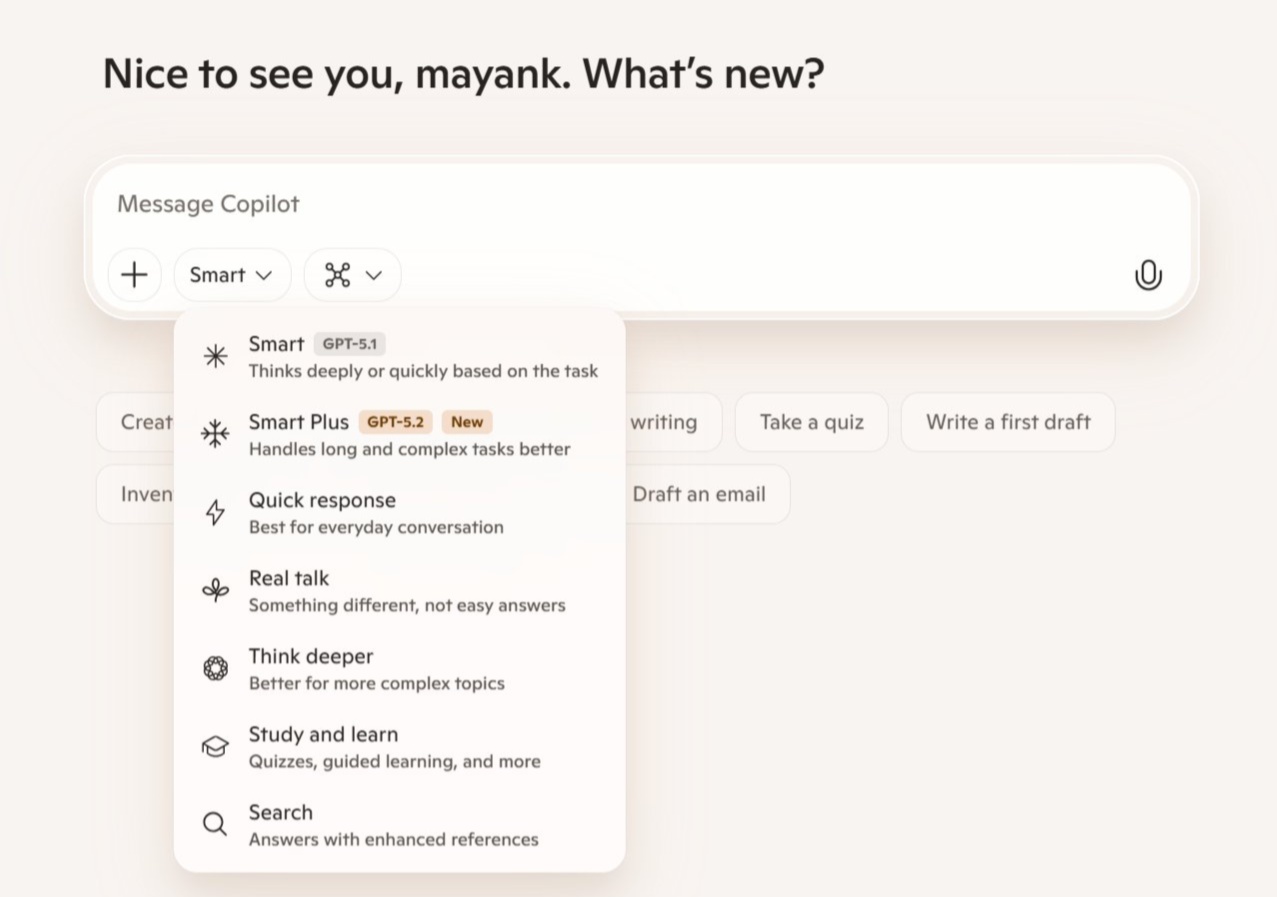Click the plus button to attach files
Screen dimensions: 1277x897
(134, 274)
